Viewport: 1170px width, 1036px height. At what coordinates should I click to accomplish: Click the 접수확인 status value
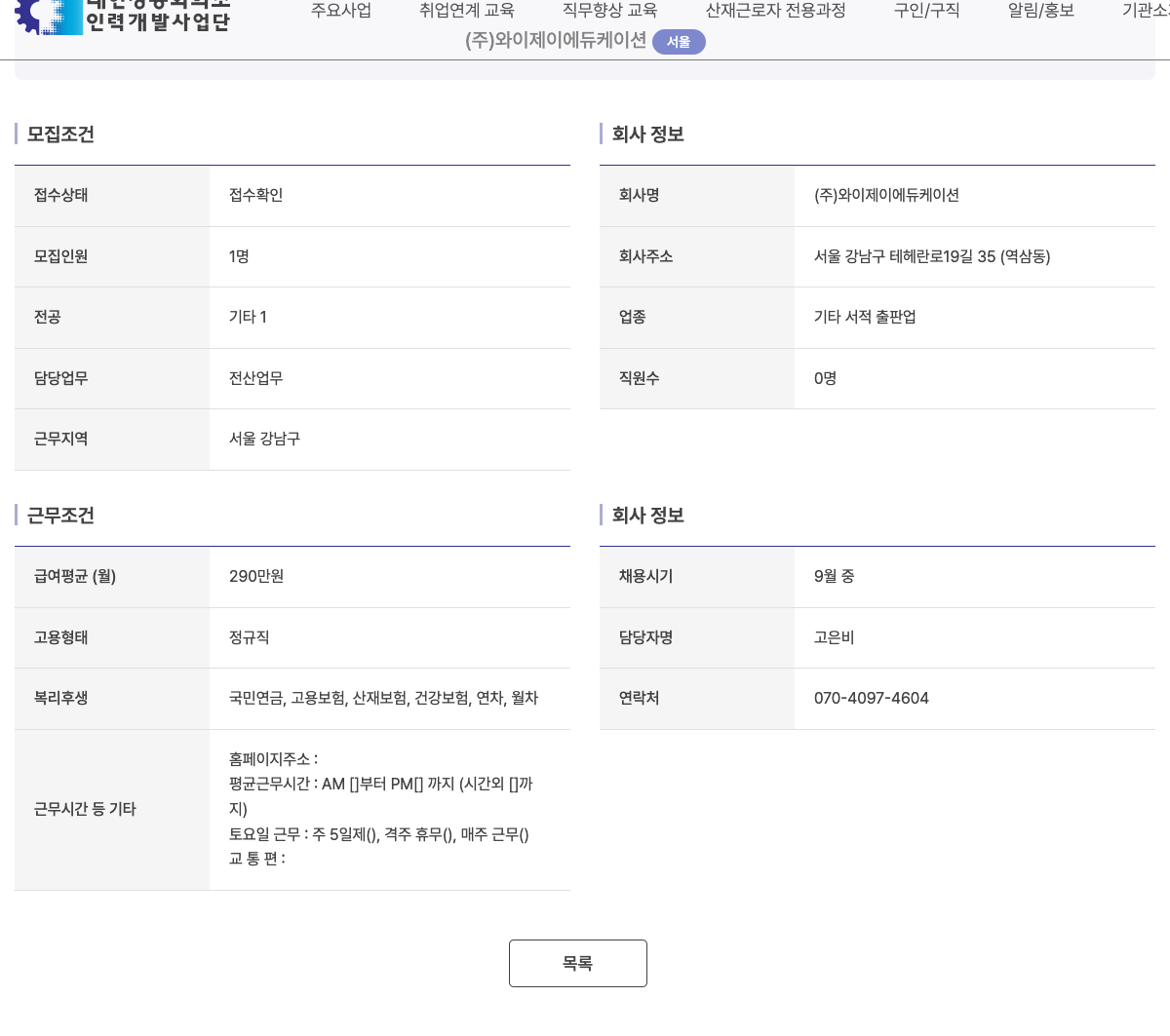256,195
